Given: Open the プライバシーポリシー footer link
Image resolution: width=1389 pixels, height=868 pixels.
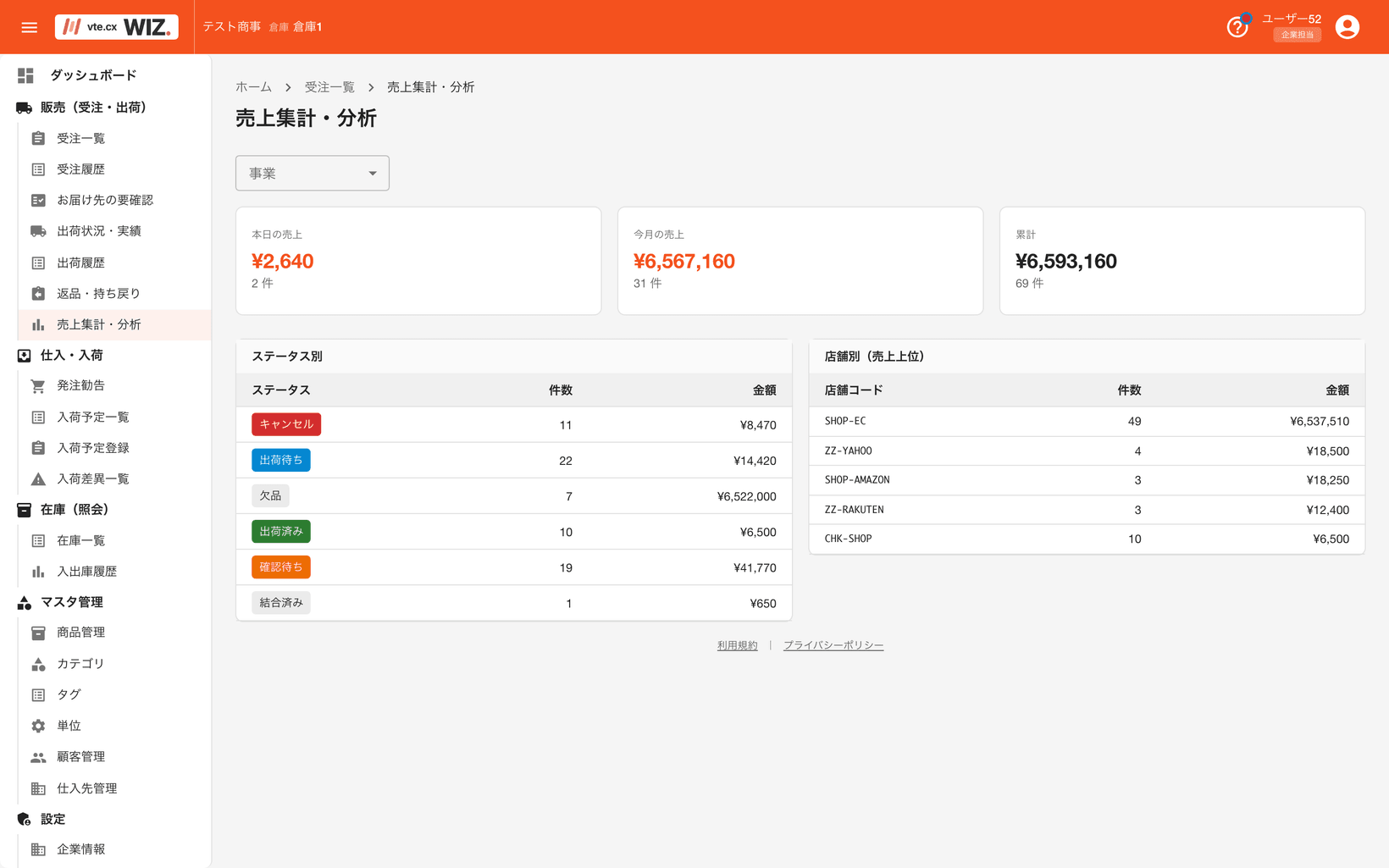Looking at the screenshot, I should point(833,645).
